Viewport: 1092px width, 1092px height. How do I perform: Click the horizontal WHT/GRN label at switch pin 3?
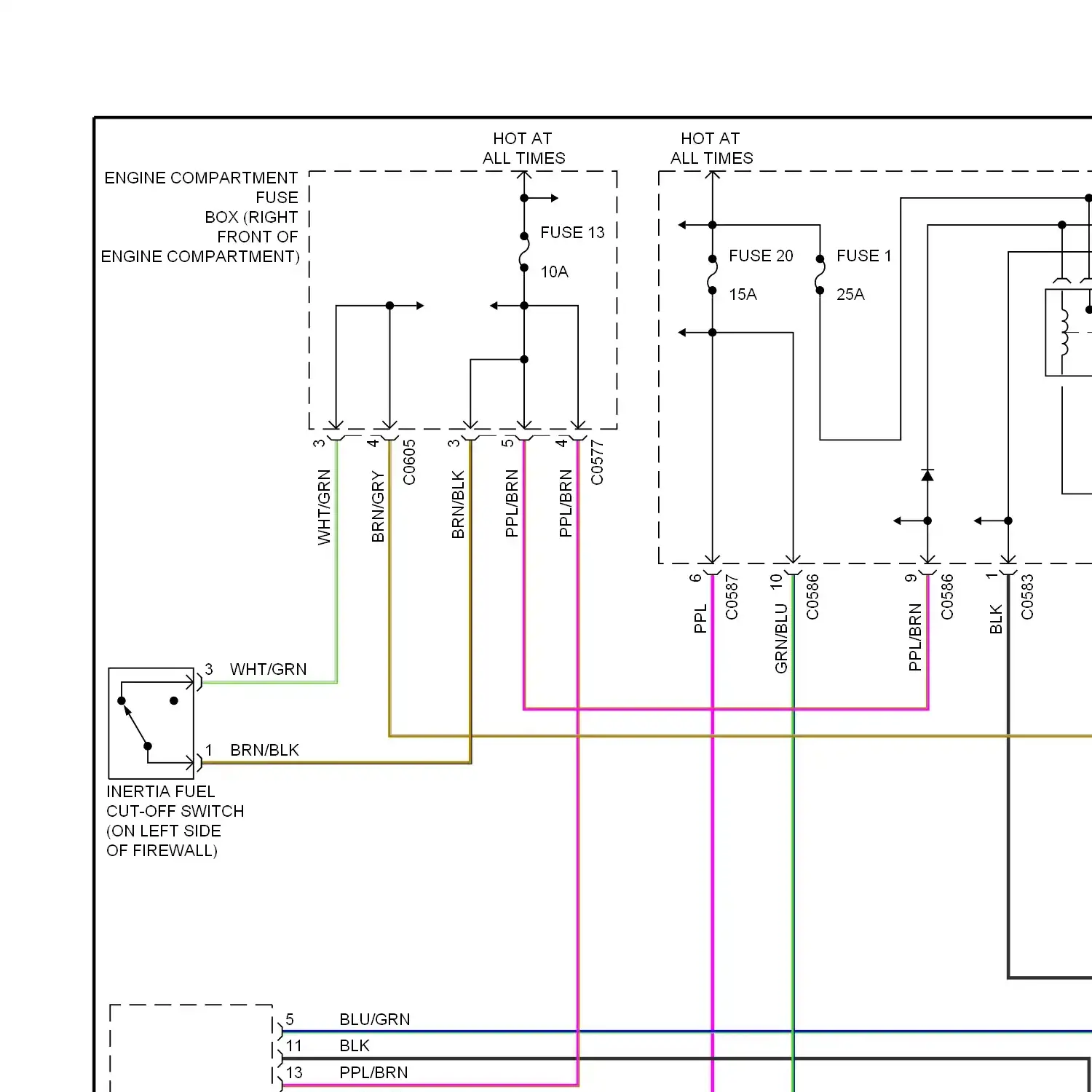tap(269, 669)
